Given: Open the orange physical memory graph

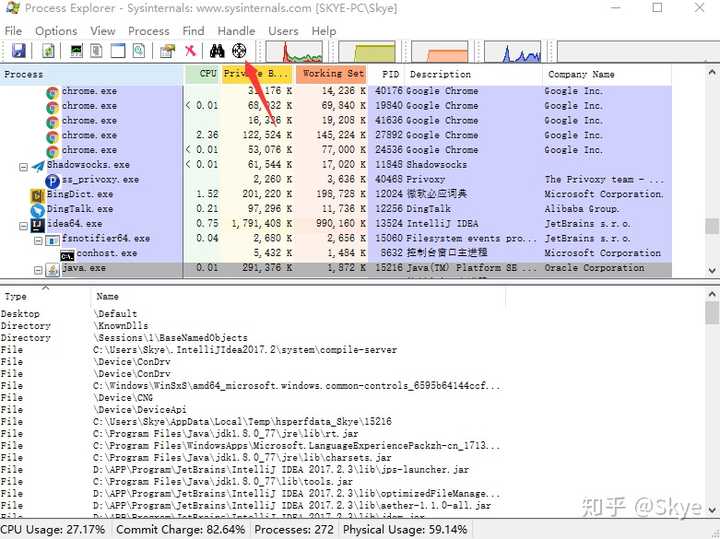Looking at the screenshot, I should coord(440,51).
